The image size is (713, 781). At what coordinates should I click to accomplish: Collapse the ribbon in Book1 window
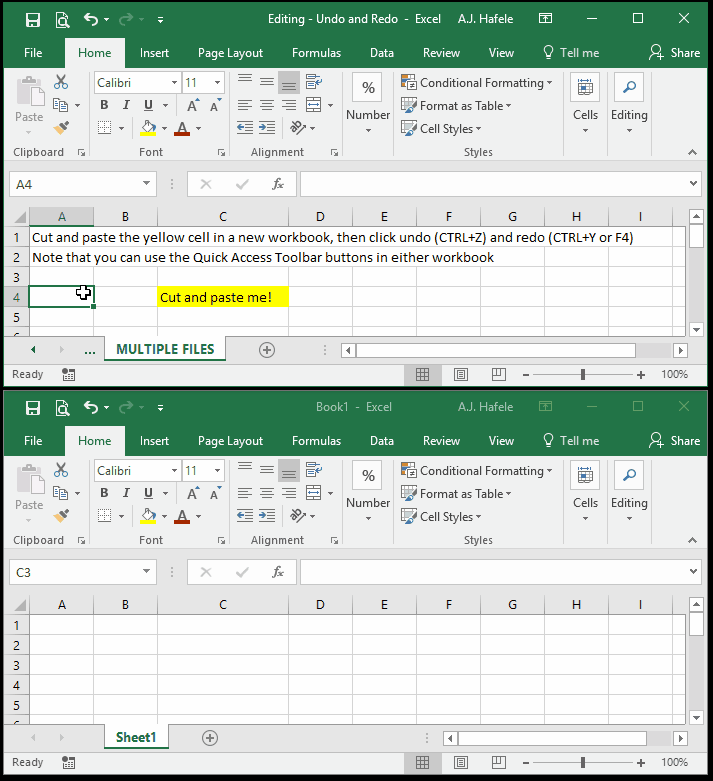coord(692,540)
